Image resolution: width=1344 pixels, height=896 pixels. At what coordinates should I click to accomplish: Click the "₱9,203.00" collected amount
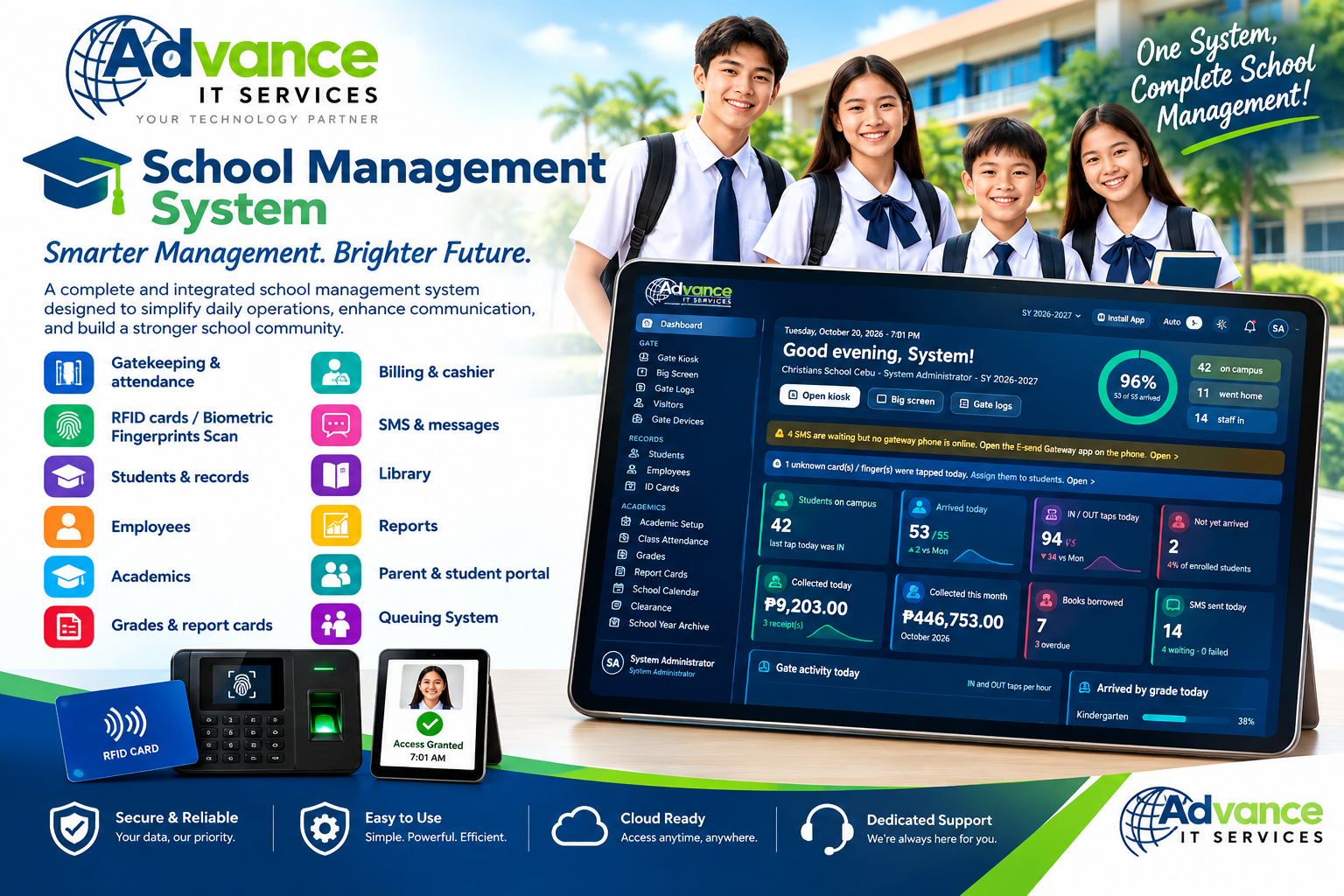(806, 606)
